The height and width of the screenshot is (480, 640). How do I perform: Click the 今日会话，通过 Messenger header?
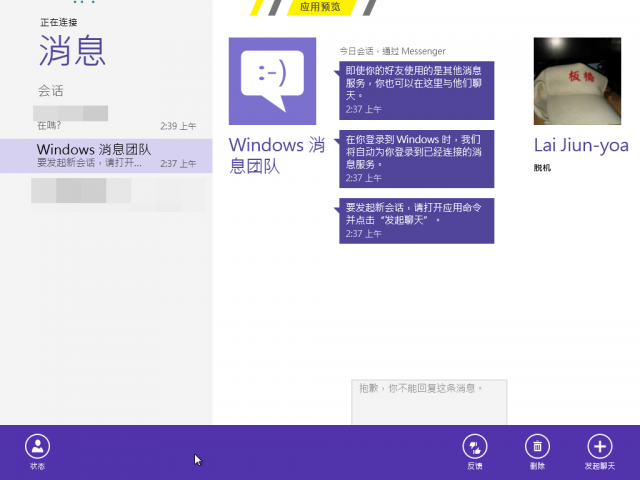[392, 51]
